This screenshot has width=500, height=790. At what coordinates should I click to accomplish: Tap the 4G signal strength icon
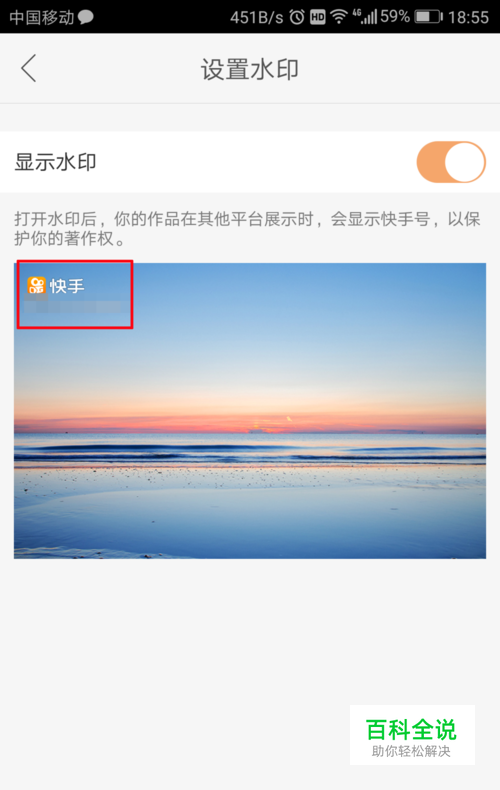[x=365, y=17]
